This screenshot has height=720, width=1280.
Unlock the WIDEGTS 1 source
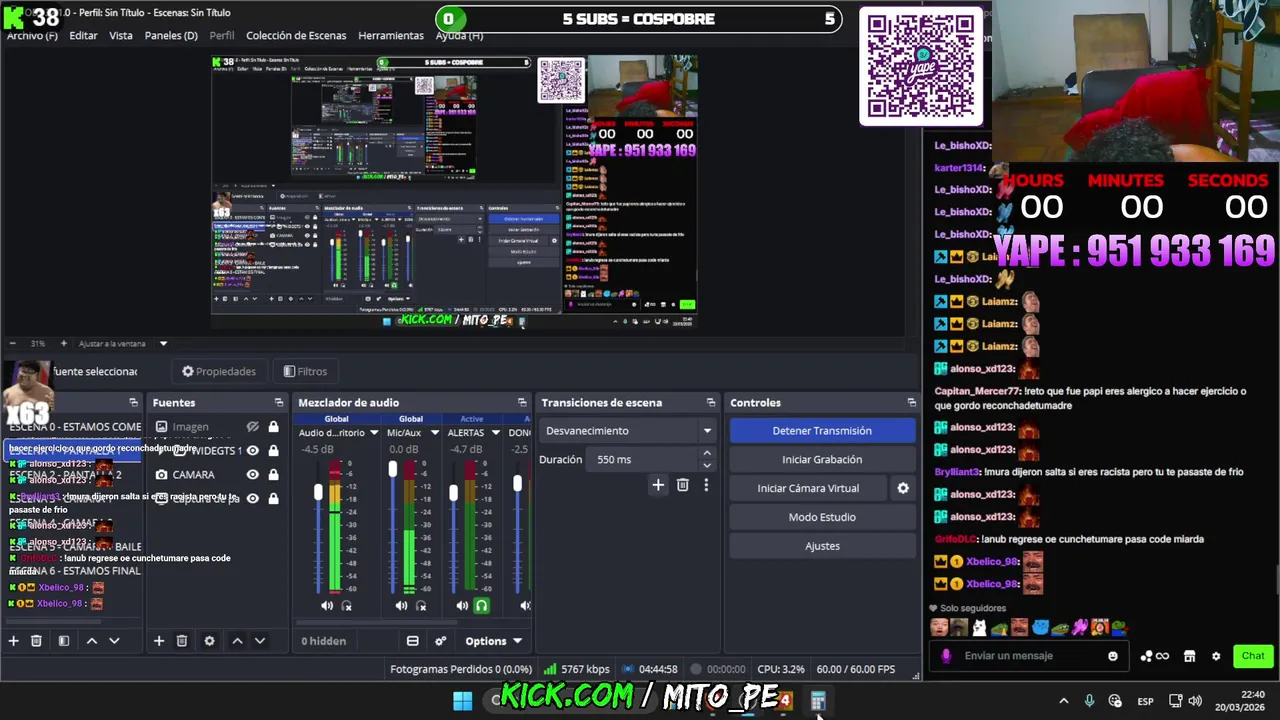pos(273,451)
